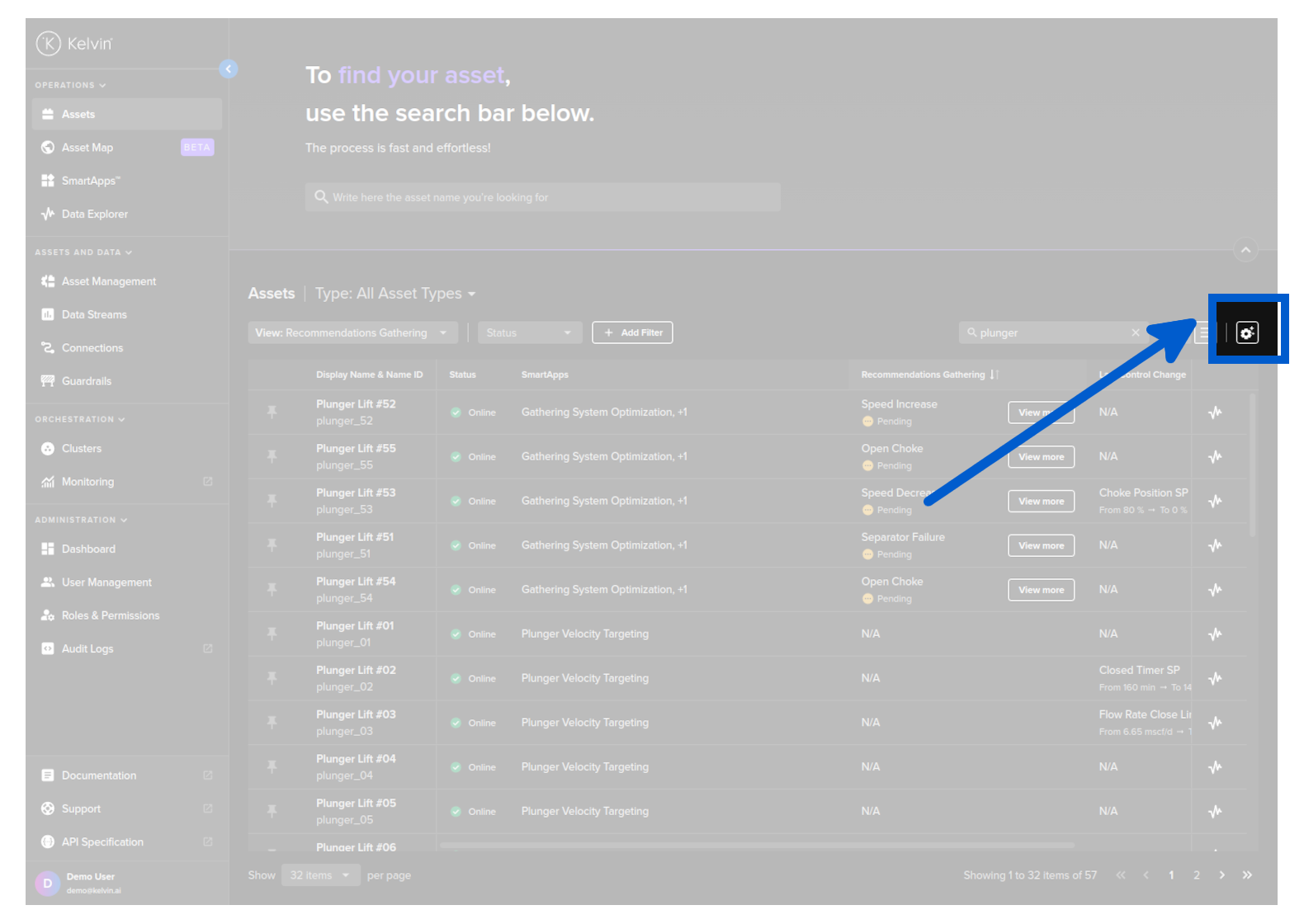Image resolution: width=1304 pixels, height=924 pixels.
Task: Click the asset name search field
Action: 542,197
